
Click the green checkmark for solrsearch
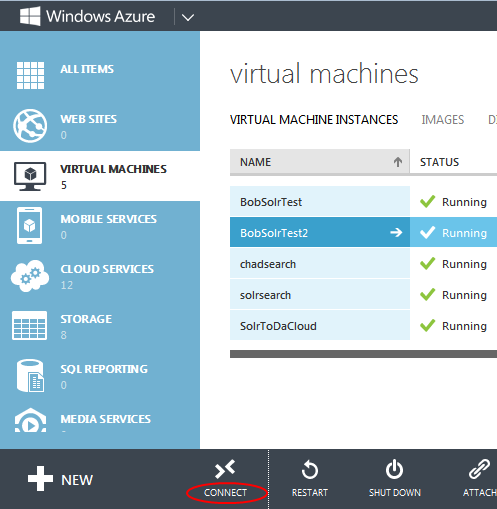coord(427,294)
